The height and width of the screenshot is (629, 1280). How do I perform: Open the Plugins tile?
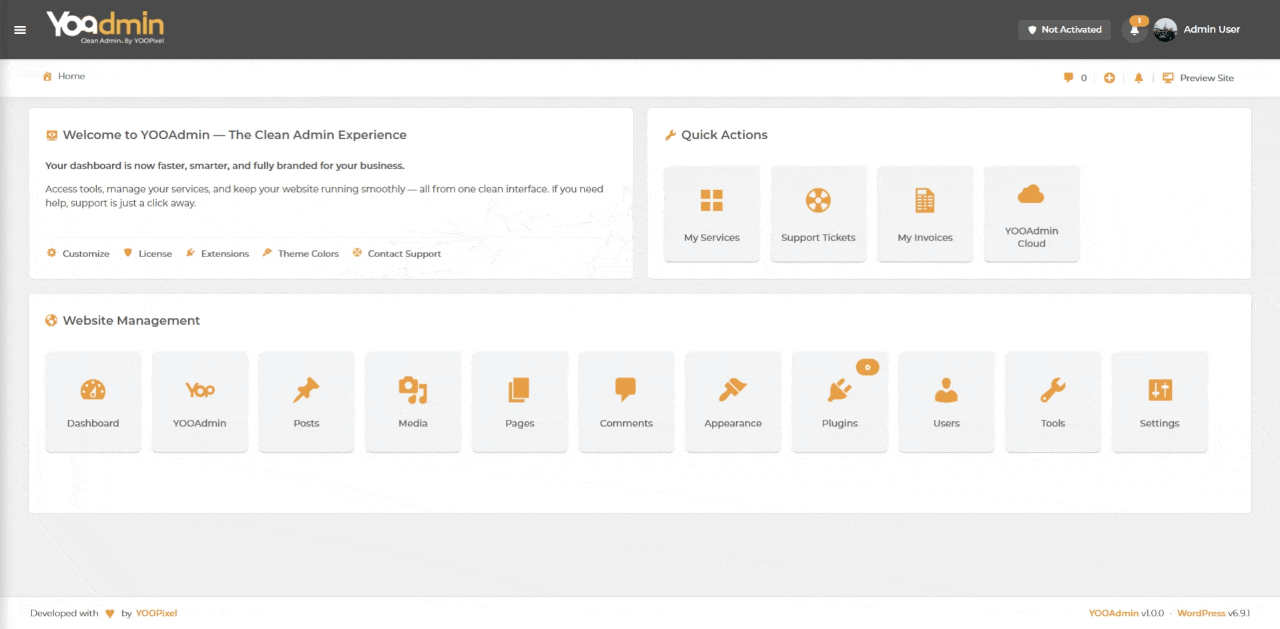tap(840, 401)
